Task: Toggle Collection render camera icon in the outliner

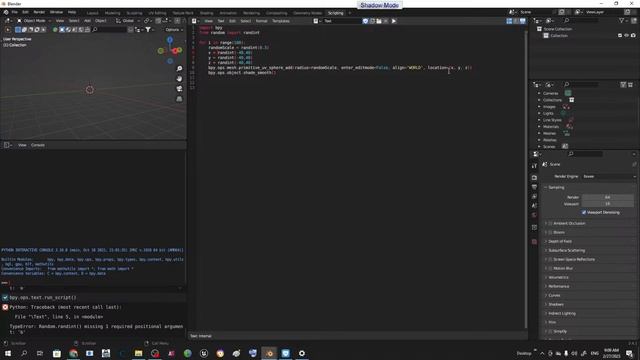Action: pyautogui.click(x=633, y=36)
